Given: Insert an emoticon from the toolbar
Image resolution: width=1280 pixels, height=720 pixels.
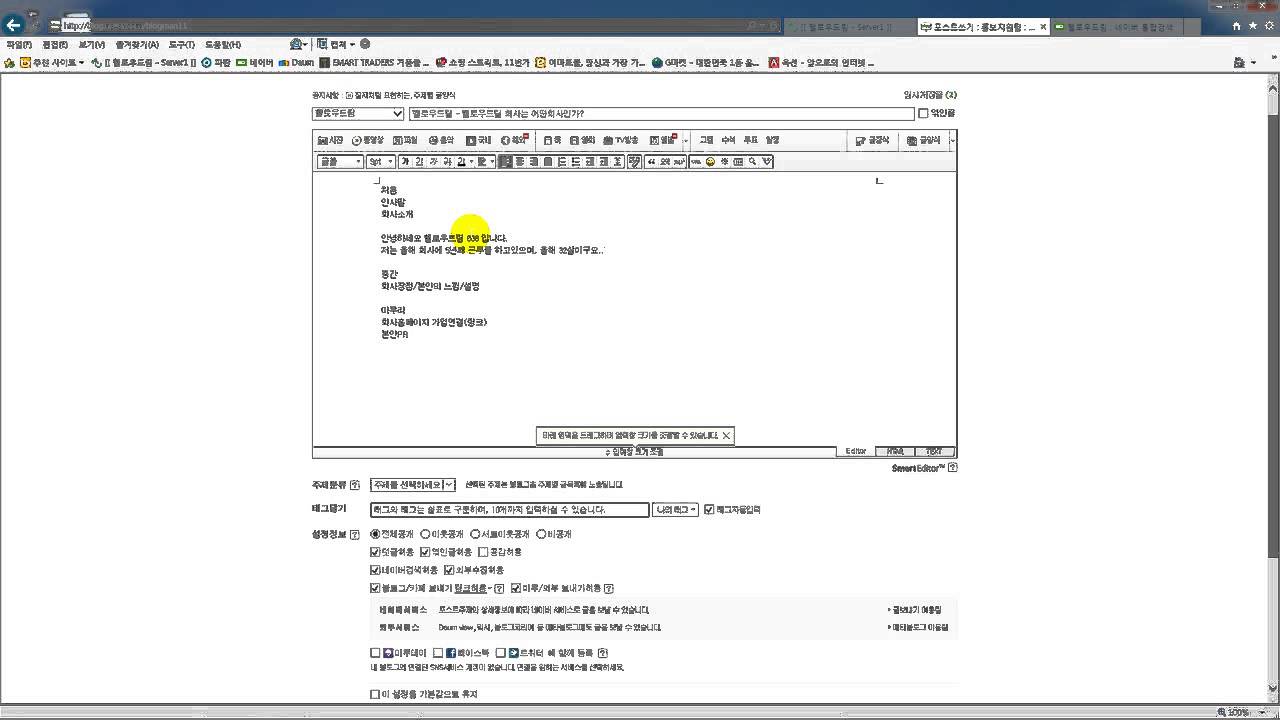Looking at the screenshot, I should [710, 162].
